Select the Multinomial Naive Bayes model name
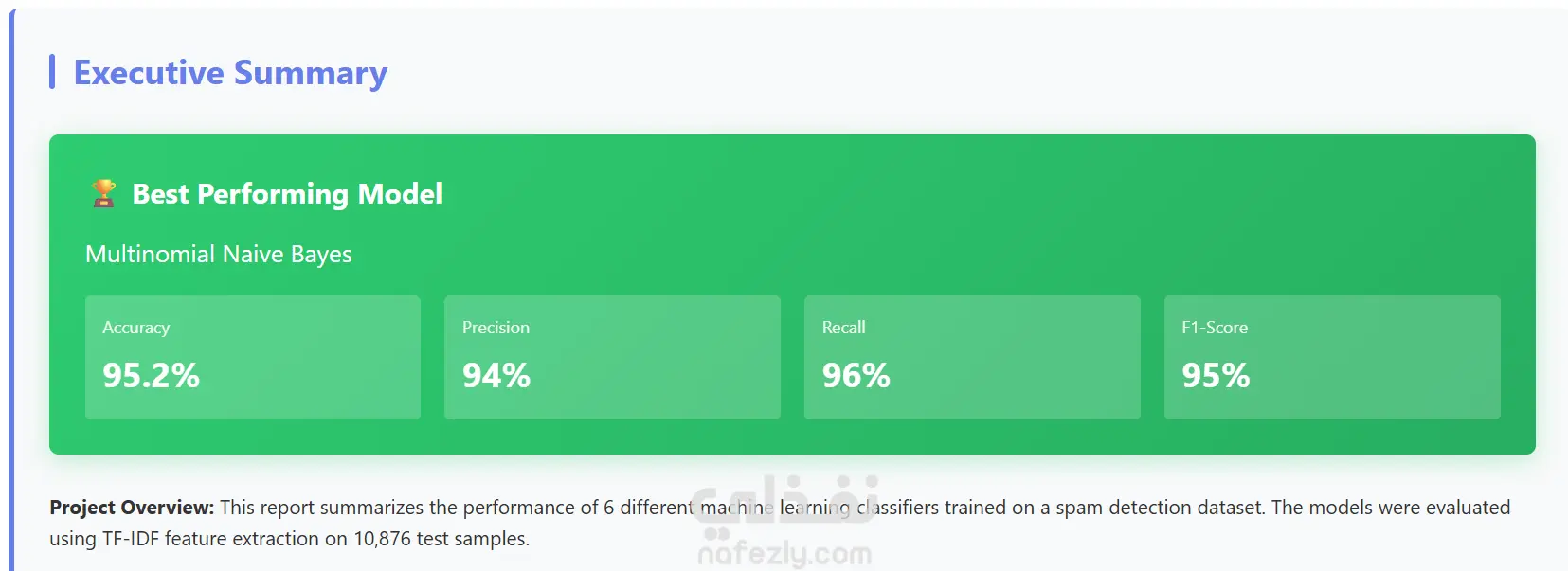 point(219,254)
